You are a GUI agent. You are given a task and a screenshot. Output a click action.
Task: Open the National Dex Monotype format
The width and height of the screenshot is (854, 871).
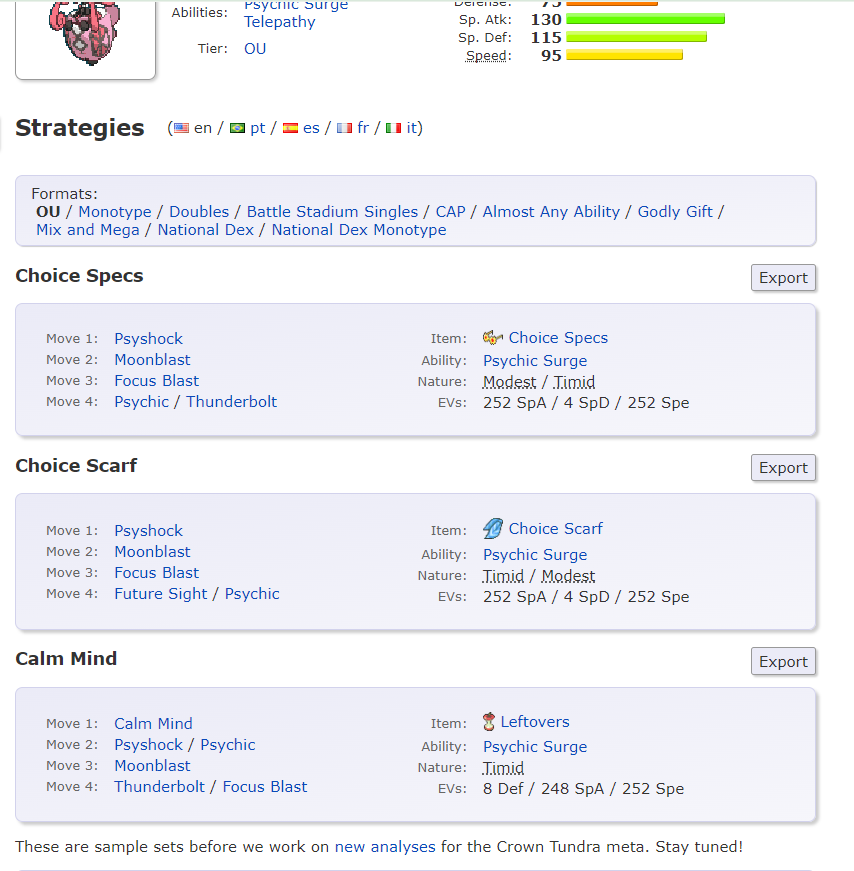[359, 230]
